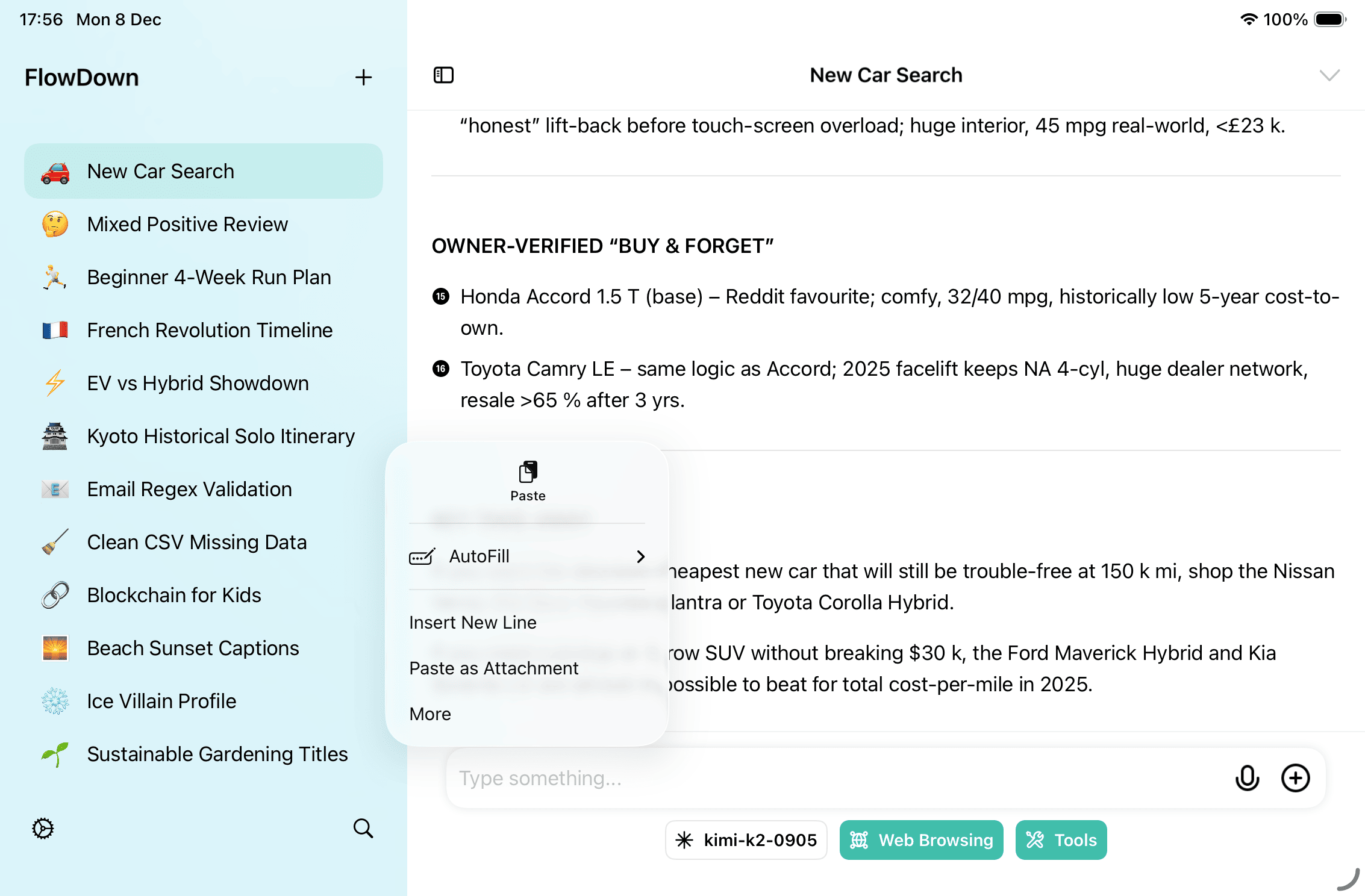This screenshot has width=1365, height=896.
Task: Click the circled plus attachment icon
Action: pyautogui.click(x=1295, y=778)
